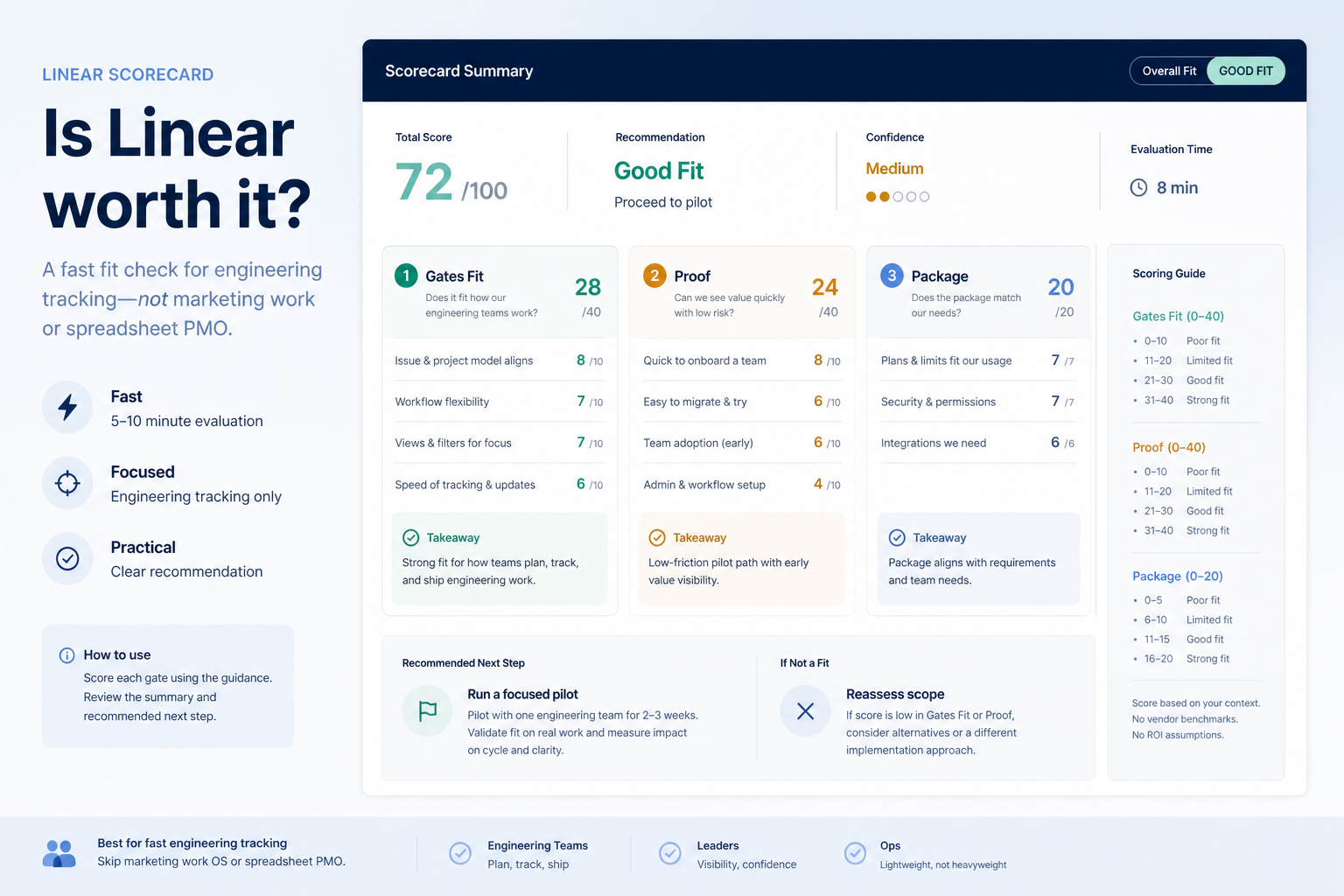The width and height of the screenshot is (1344, 896).
Task: Select the Overall Fit pill segment
Action: point(1169,71)
